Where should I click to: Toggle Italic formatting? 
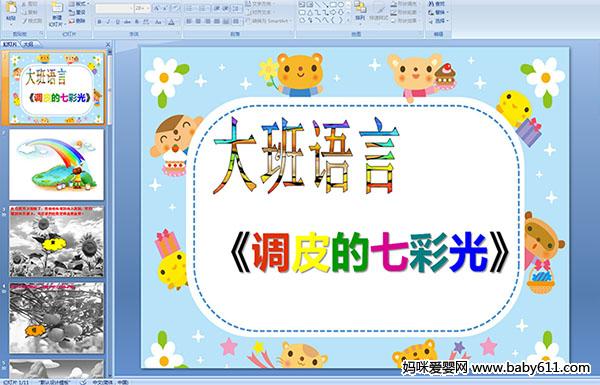[108, 22]
